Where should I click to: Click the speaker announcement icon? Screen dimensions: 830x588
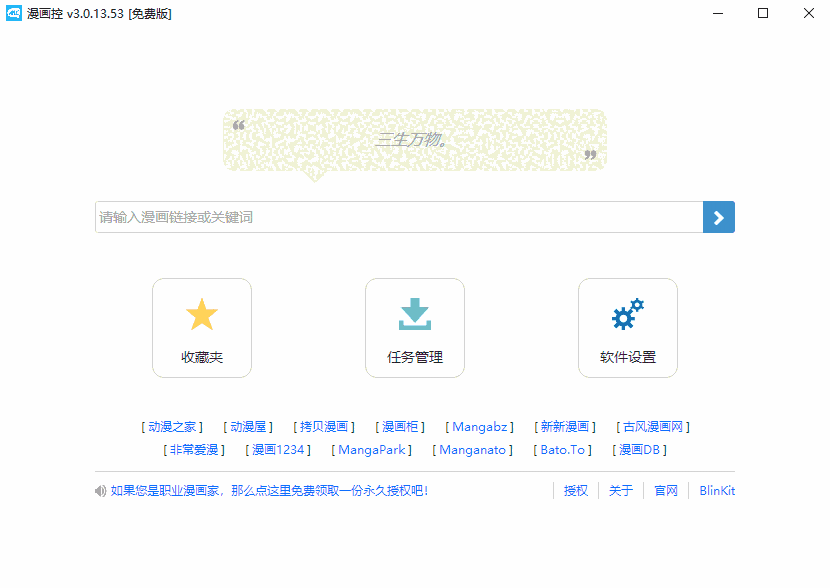click(100, 490)
